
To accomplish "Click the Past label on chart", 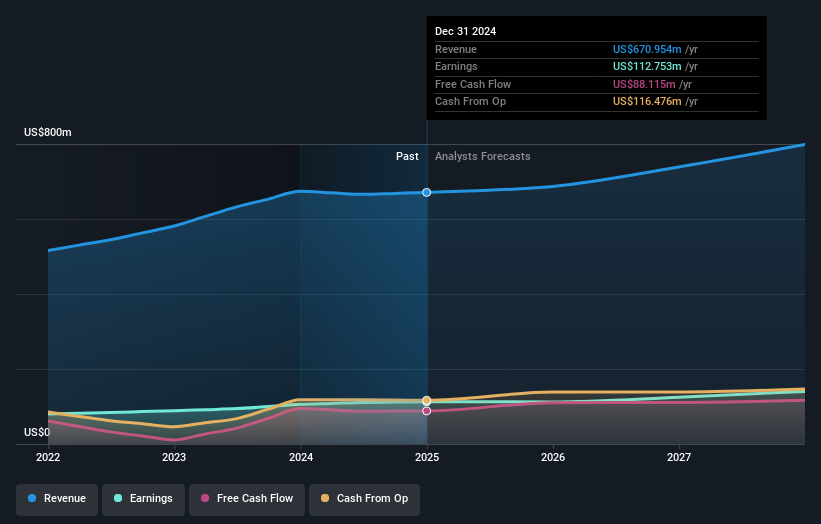I will pyautogui.click(x=407, y=157).
